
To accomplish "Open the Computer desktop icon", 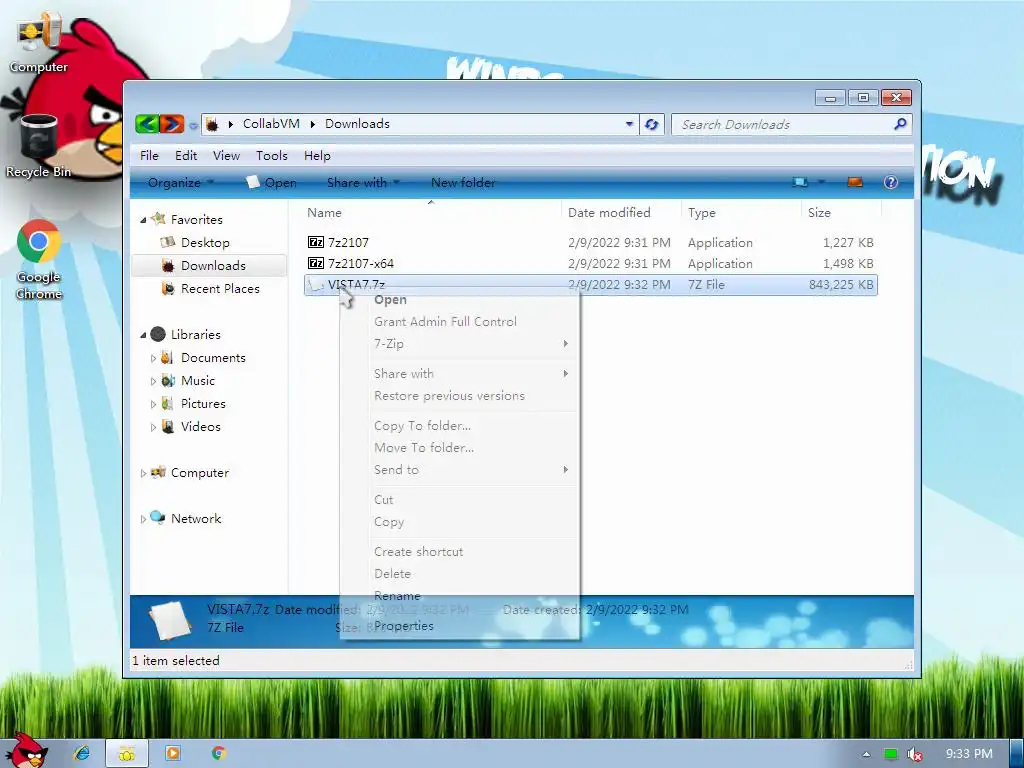I will click(39, 42).
